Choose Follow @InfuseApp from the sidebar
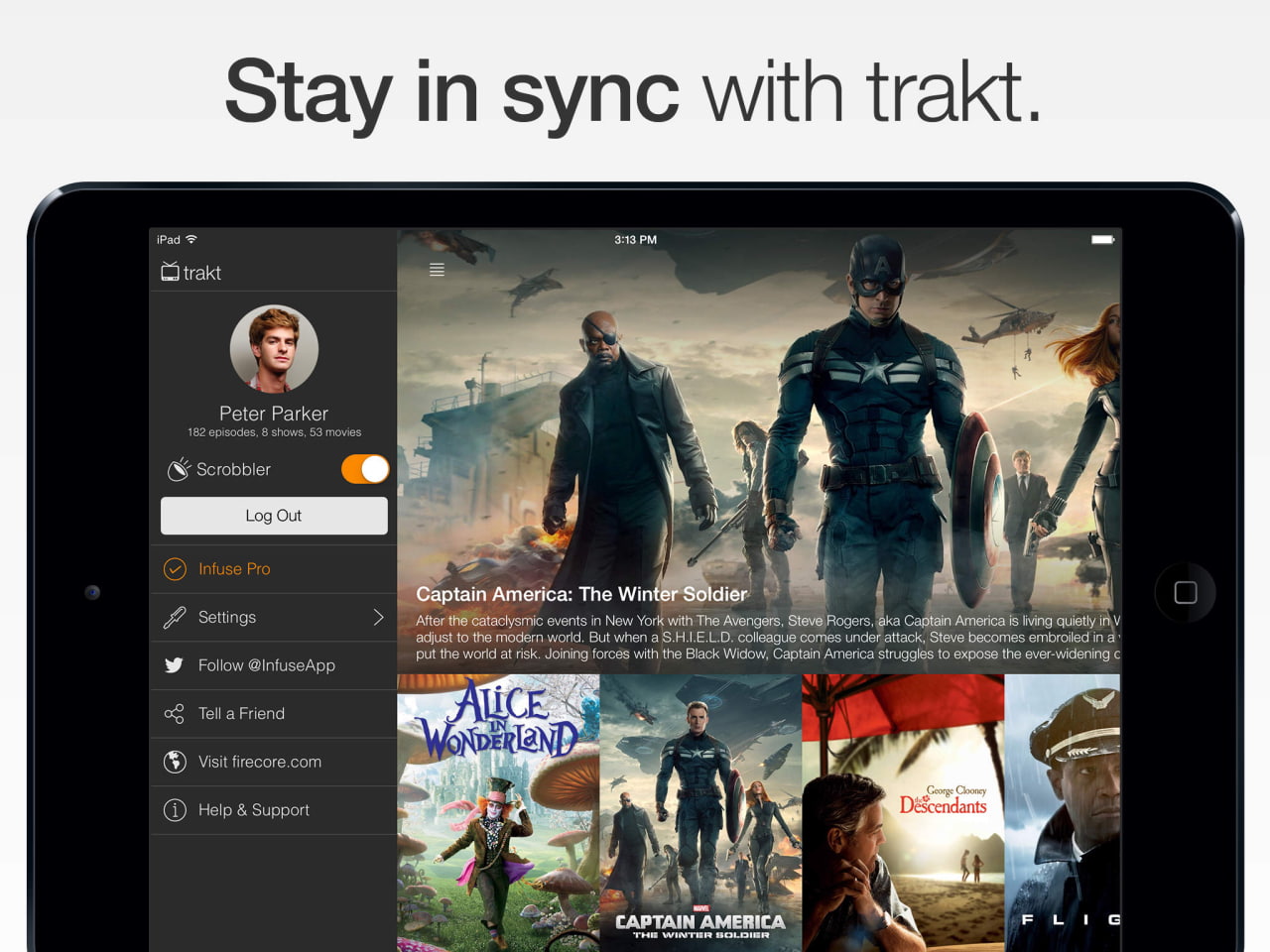The image size is (1270, 952). 266,664
